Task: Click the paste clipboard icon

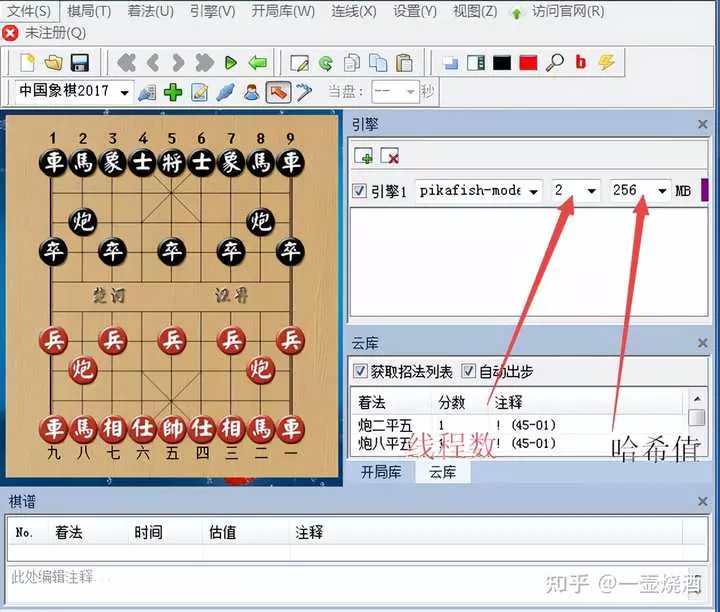Action: pyautogui.click(x=404, y=63)
